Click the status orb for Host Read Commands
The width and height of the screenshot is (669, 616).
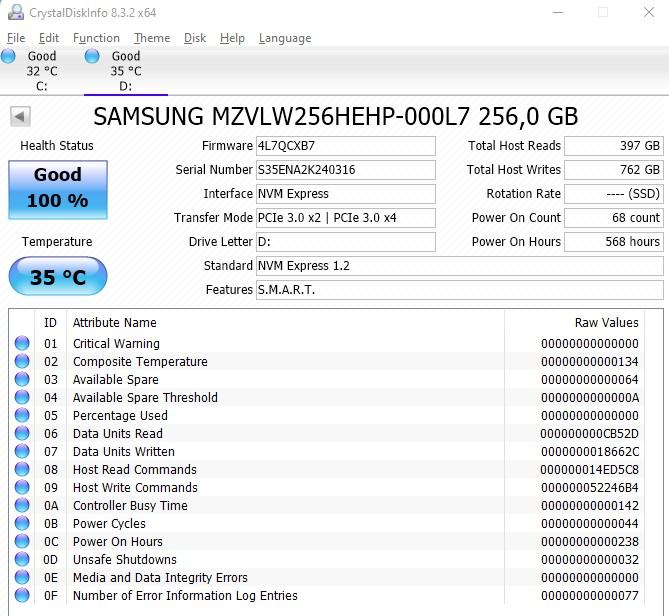22,469
